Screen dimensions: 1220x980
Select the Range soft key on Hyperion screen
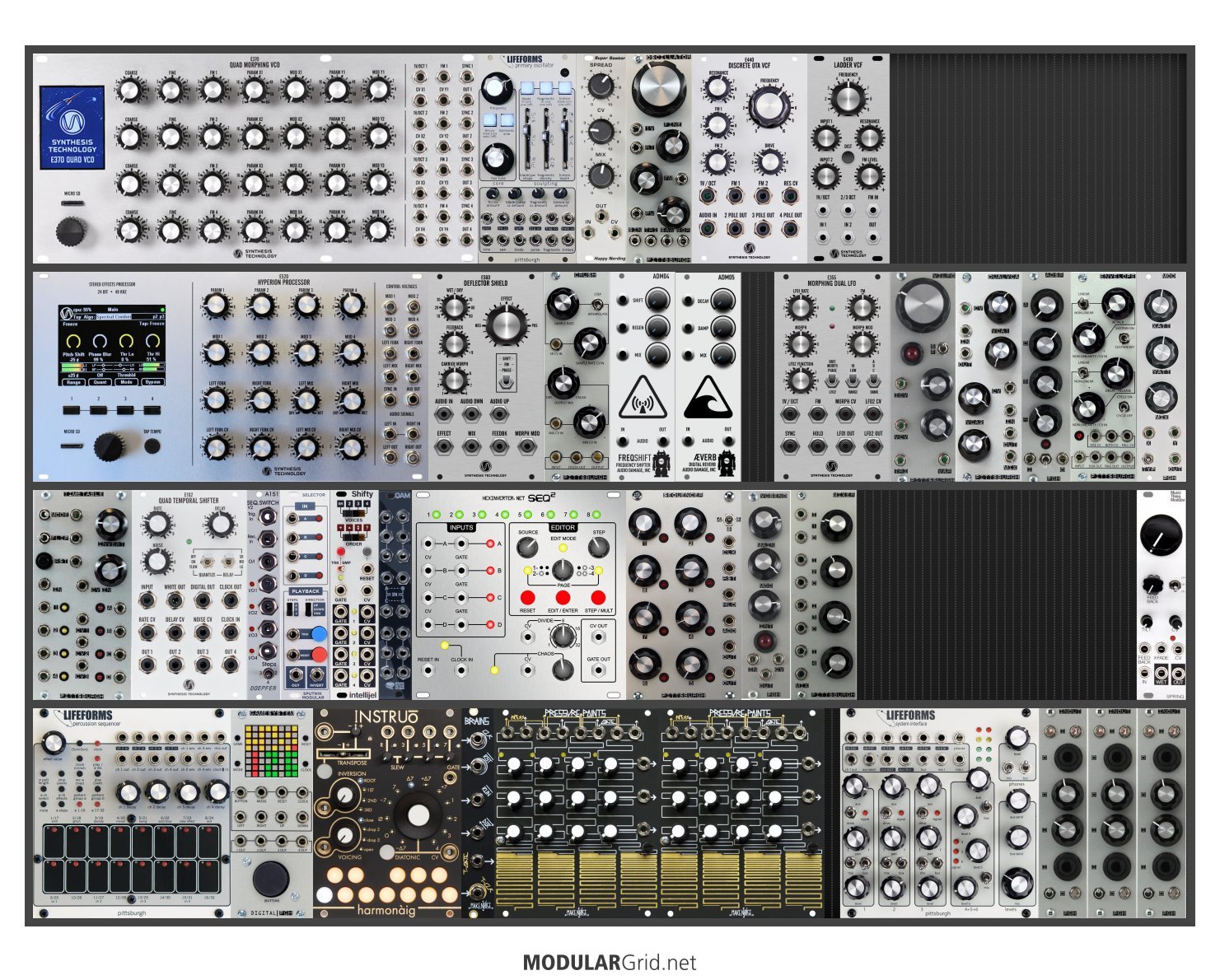click(74, 382)
